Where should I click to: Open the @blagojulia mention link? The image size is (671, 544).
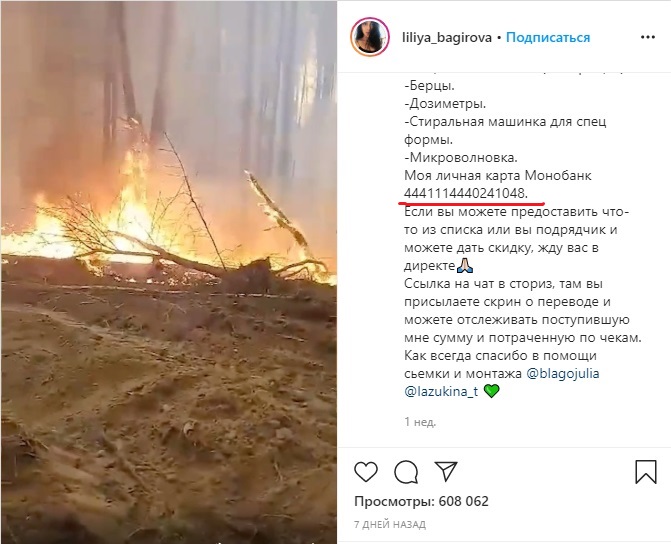(x=563, y=373)
